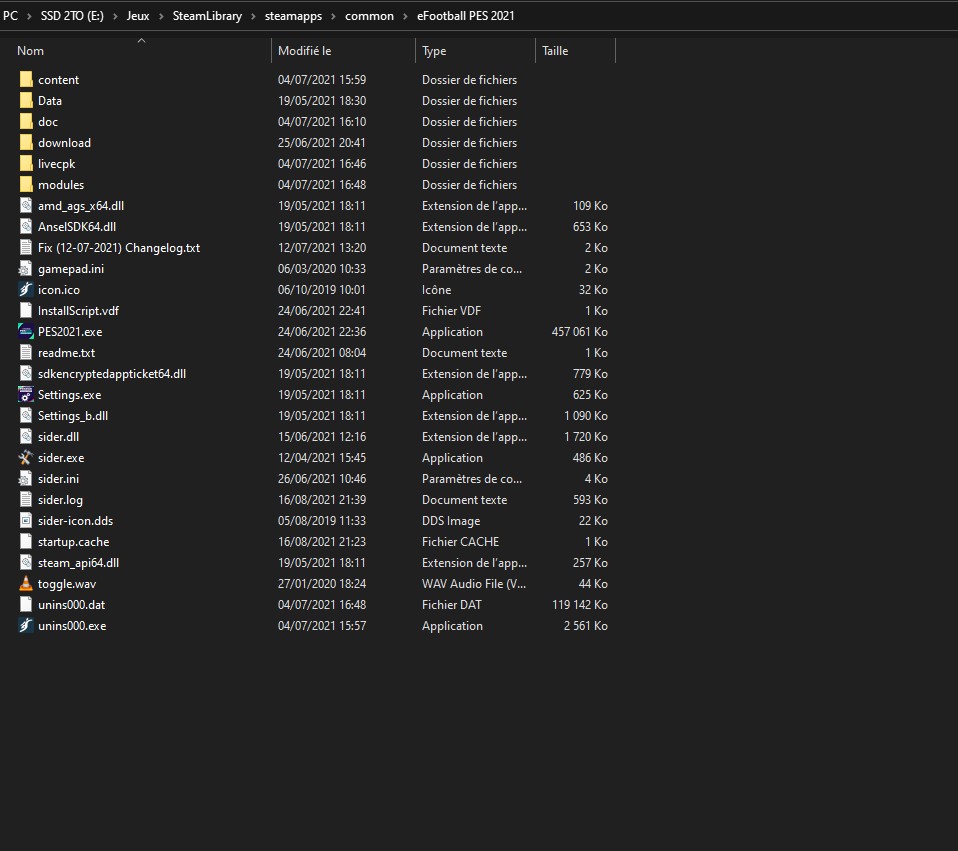Select the folder name livecpk
Viewport: 958px width, 851px height.
pos(57,164)
